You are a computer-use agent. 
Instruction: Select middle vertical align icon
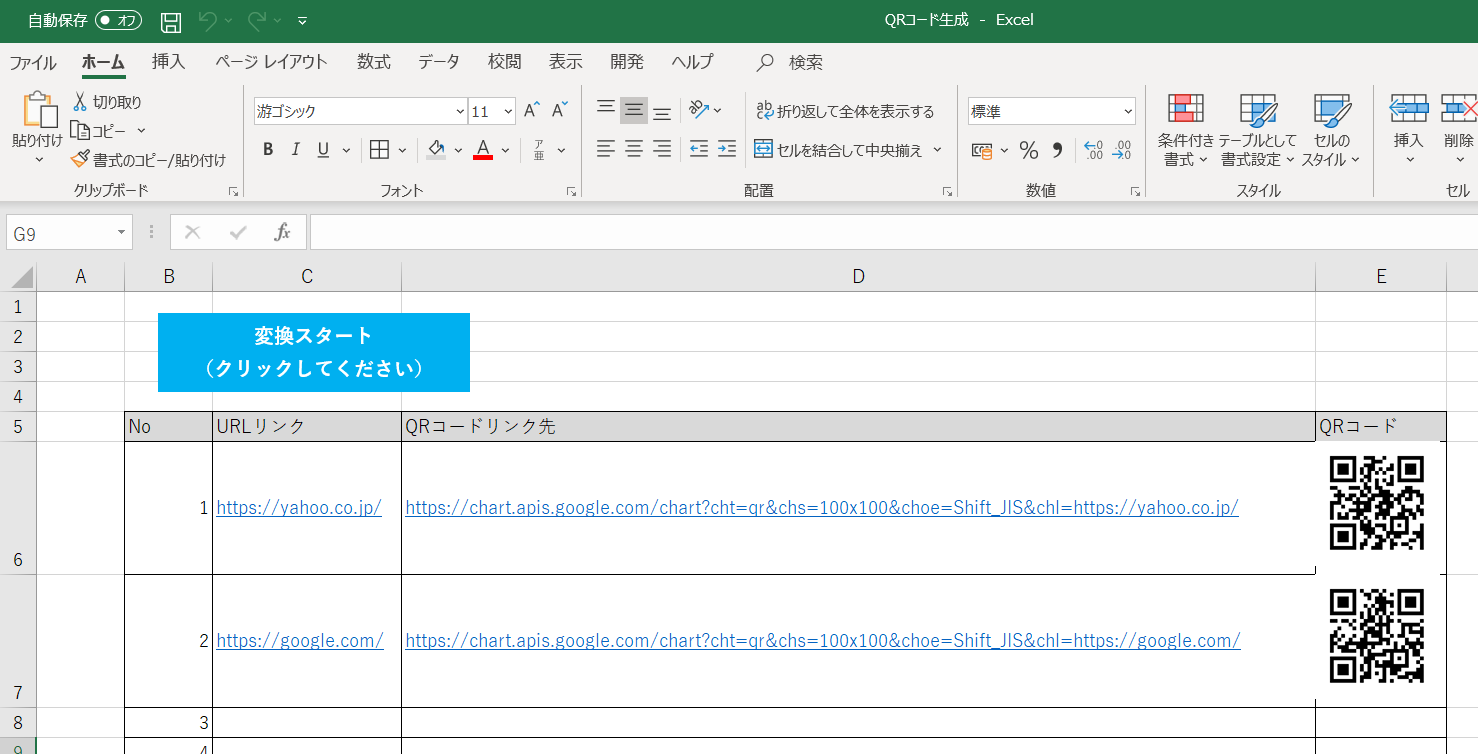coord(634,110)
